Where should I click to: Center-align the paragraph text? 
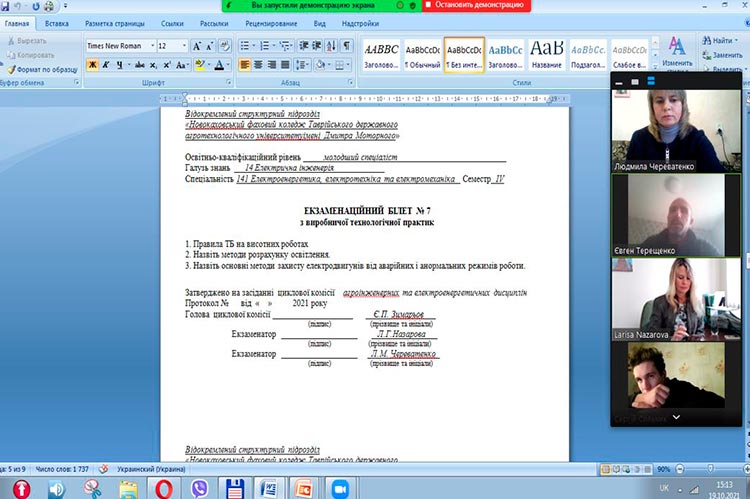pyautogui.click(x=257, y=65)
